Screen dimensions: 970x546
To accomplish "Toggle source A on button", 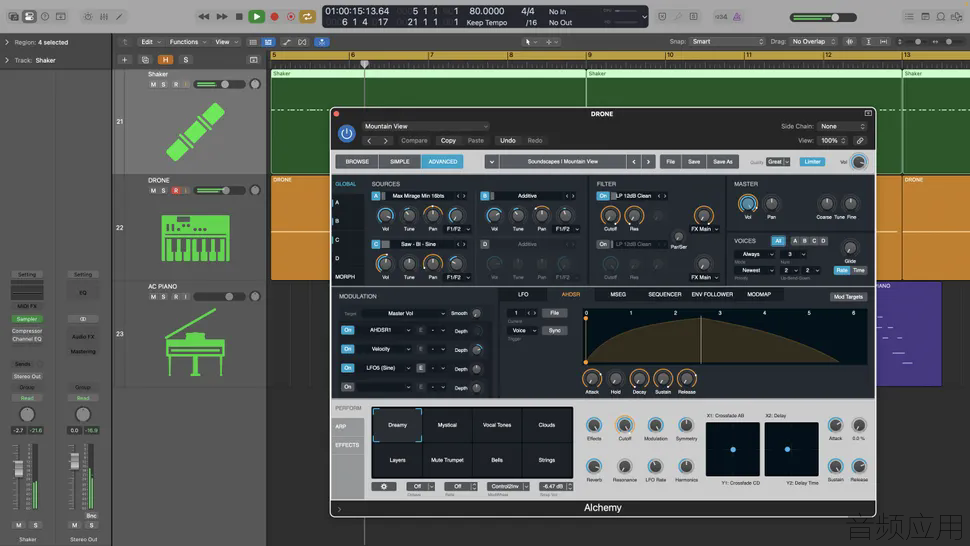I will (376, 196).
